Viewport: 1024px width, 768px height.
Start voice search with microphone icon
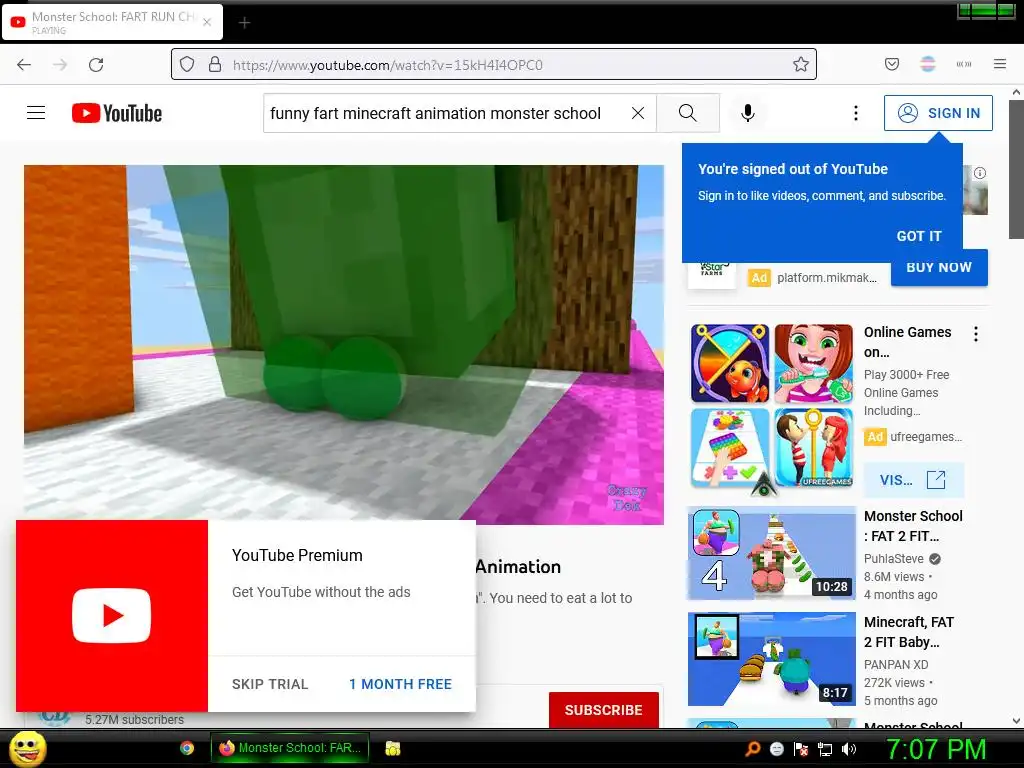point(748,113)
